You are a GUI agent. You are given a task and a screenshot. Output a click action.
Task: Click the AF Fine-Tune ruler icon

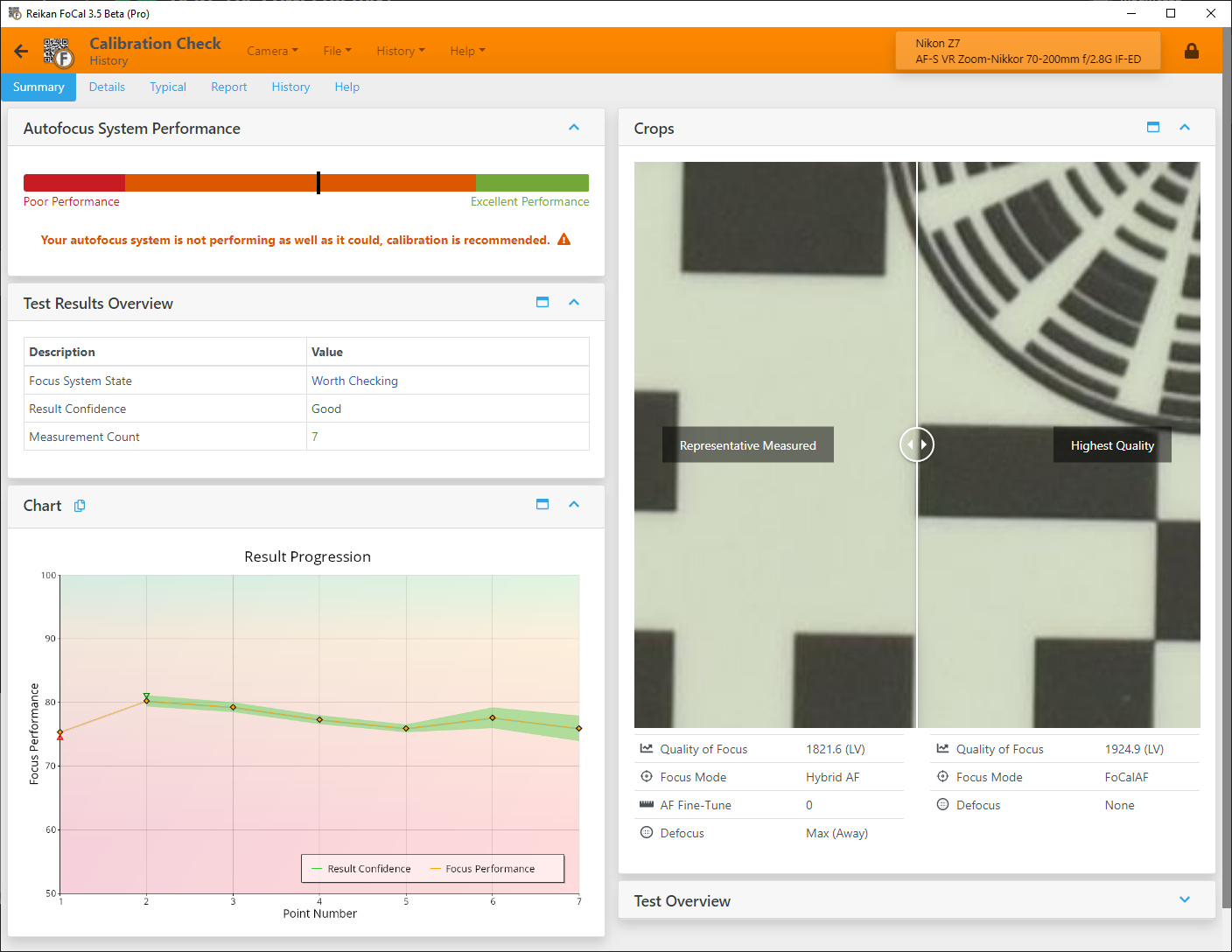pyautogui.click(x=647, y=805)
